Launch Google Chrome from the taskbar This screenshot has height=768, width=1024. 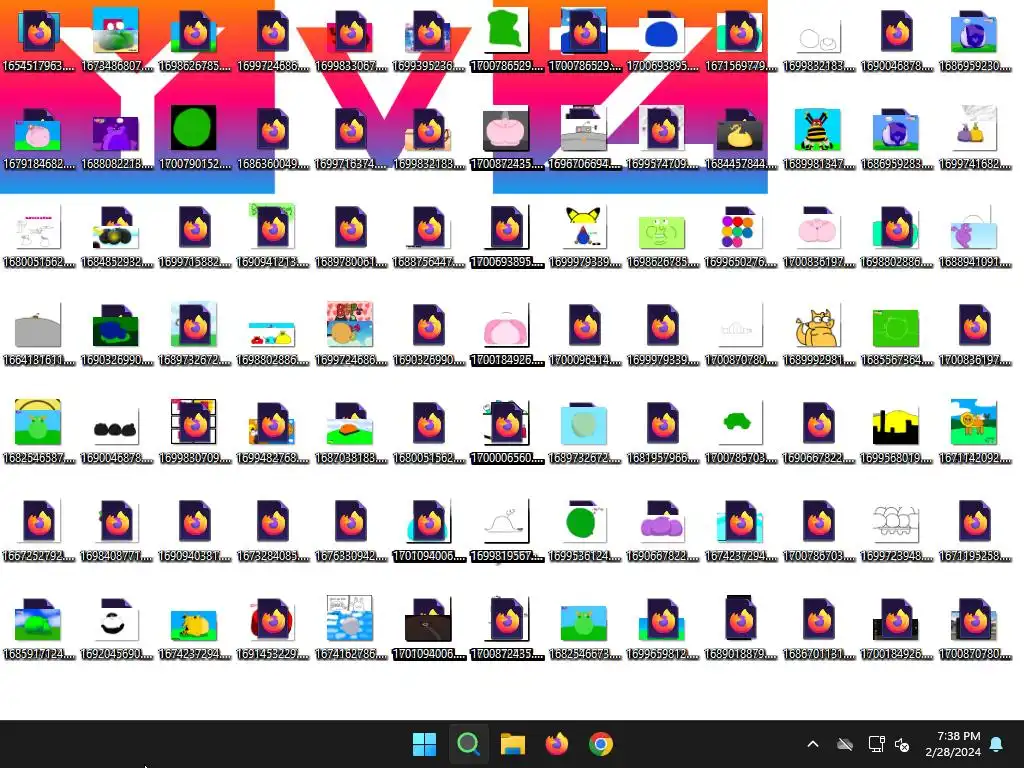tap(601, 744)
